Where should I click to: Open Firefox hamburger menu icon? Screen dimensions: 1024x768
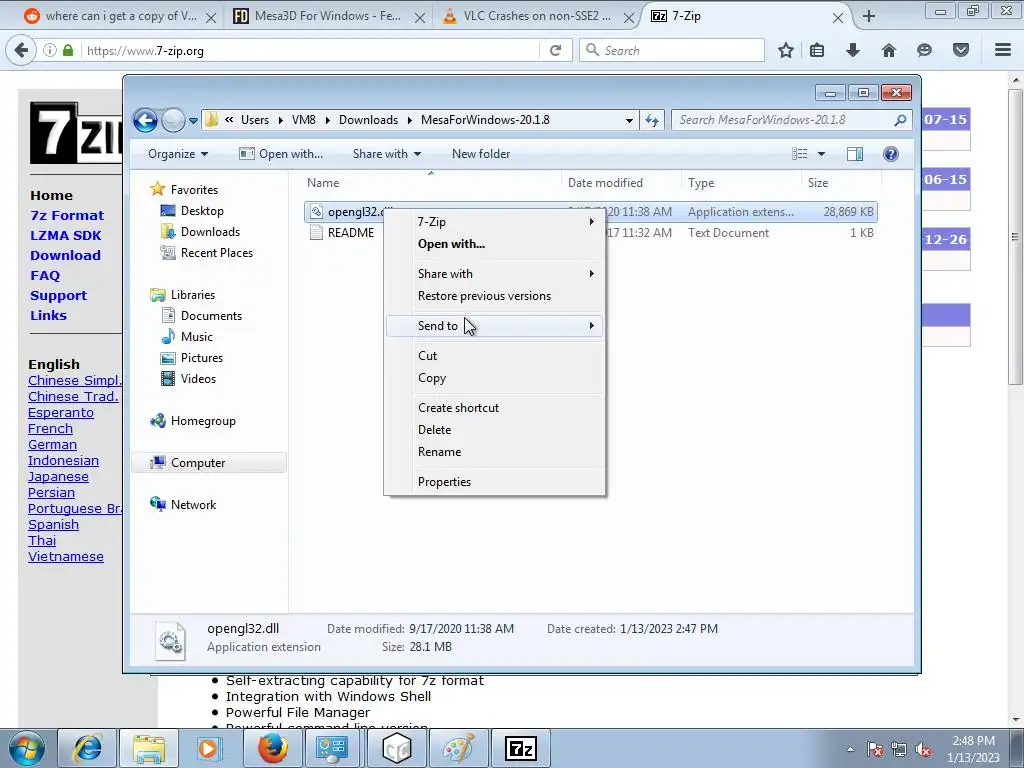click(1003, 50)
